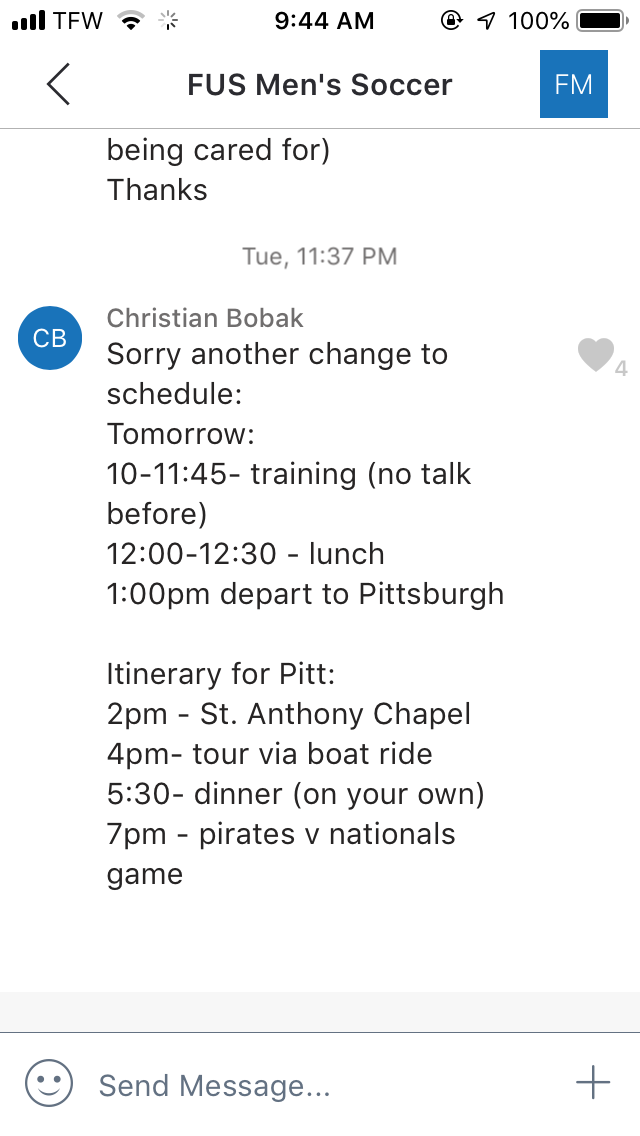This screenshot has width=640, height=1136.
Task: Tap the Wi-Fi status icon
Action: 130,21
